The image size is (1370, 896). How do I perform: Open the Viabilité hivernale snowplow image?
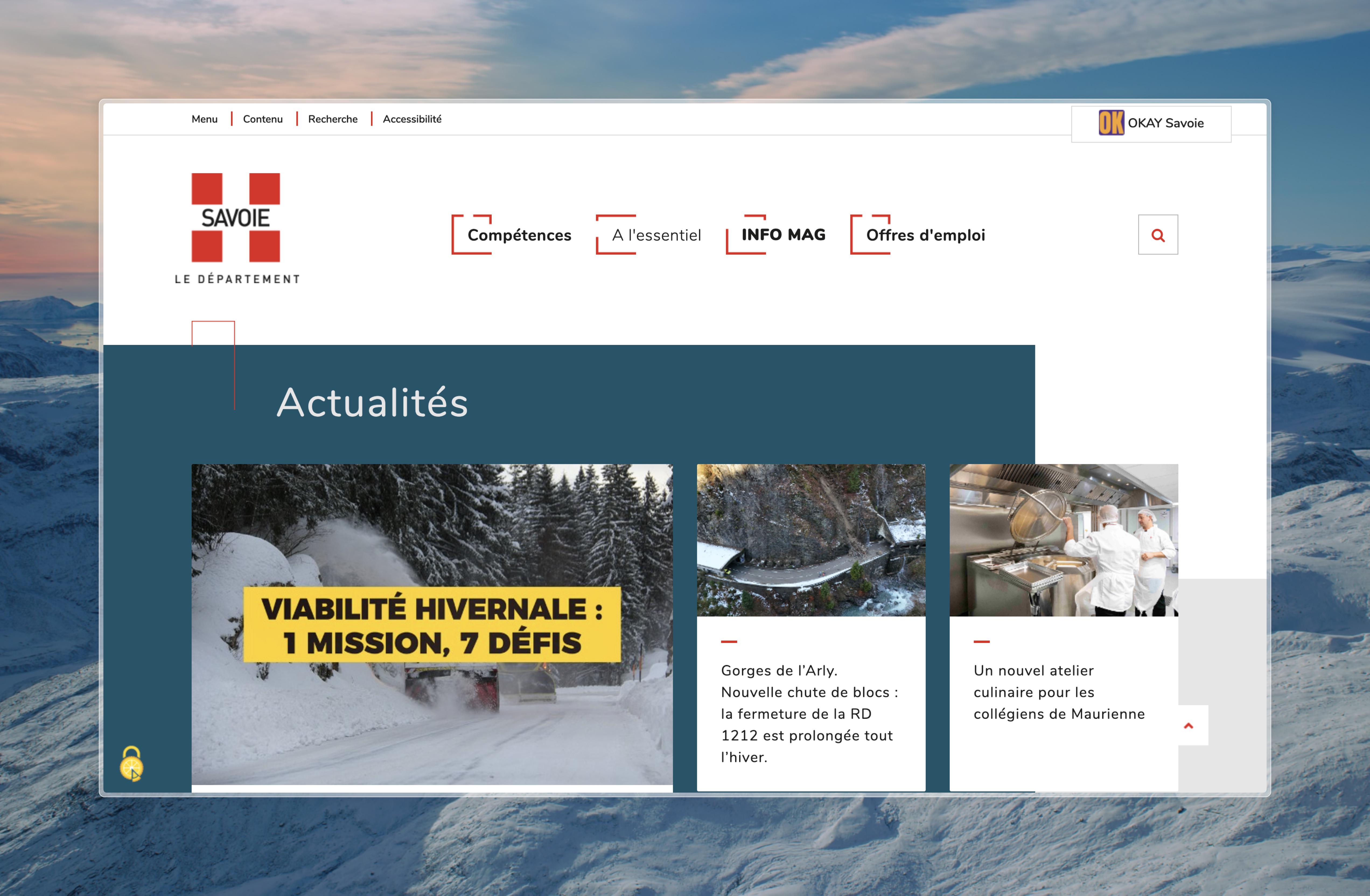pyautogui.click(x=432, y=624)
